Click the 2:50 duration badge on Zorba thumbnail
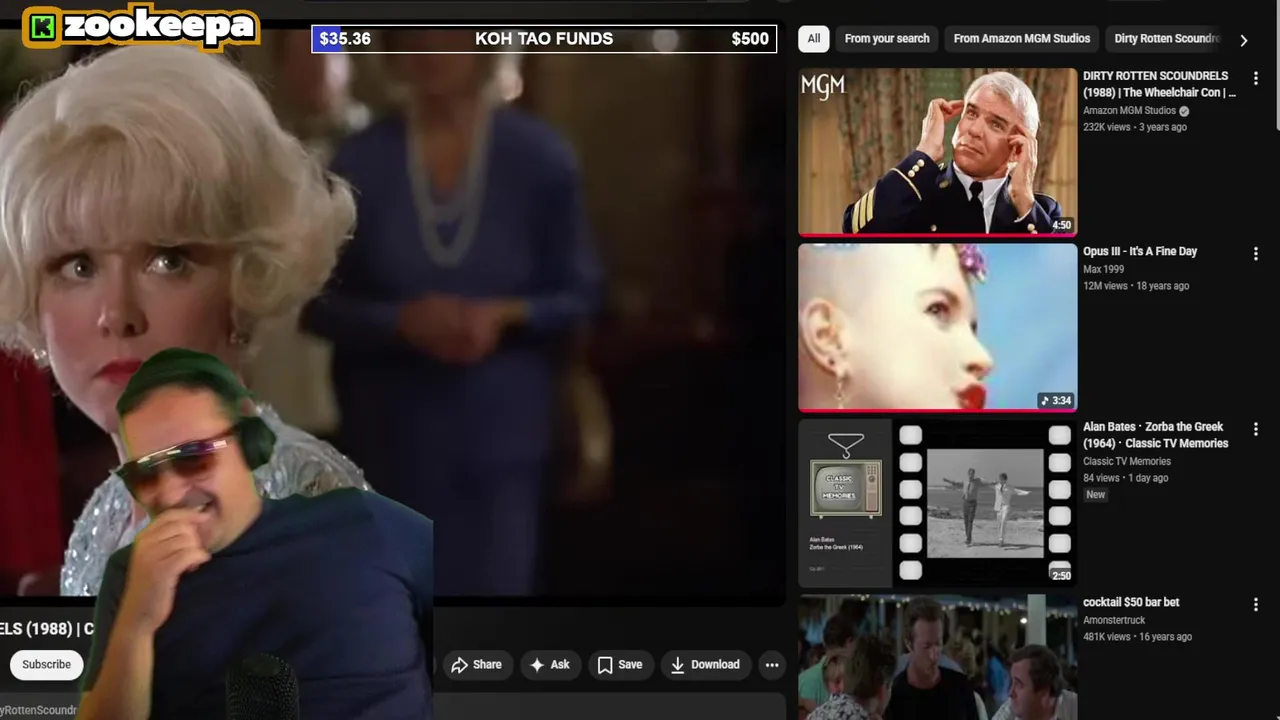 click(1061, 576)
